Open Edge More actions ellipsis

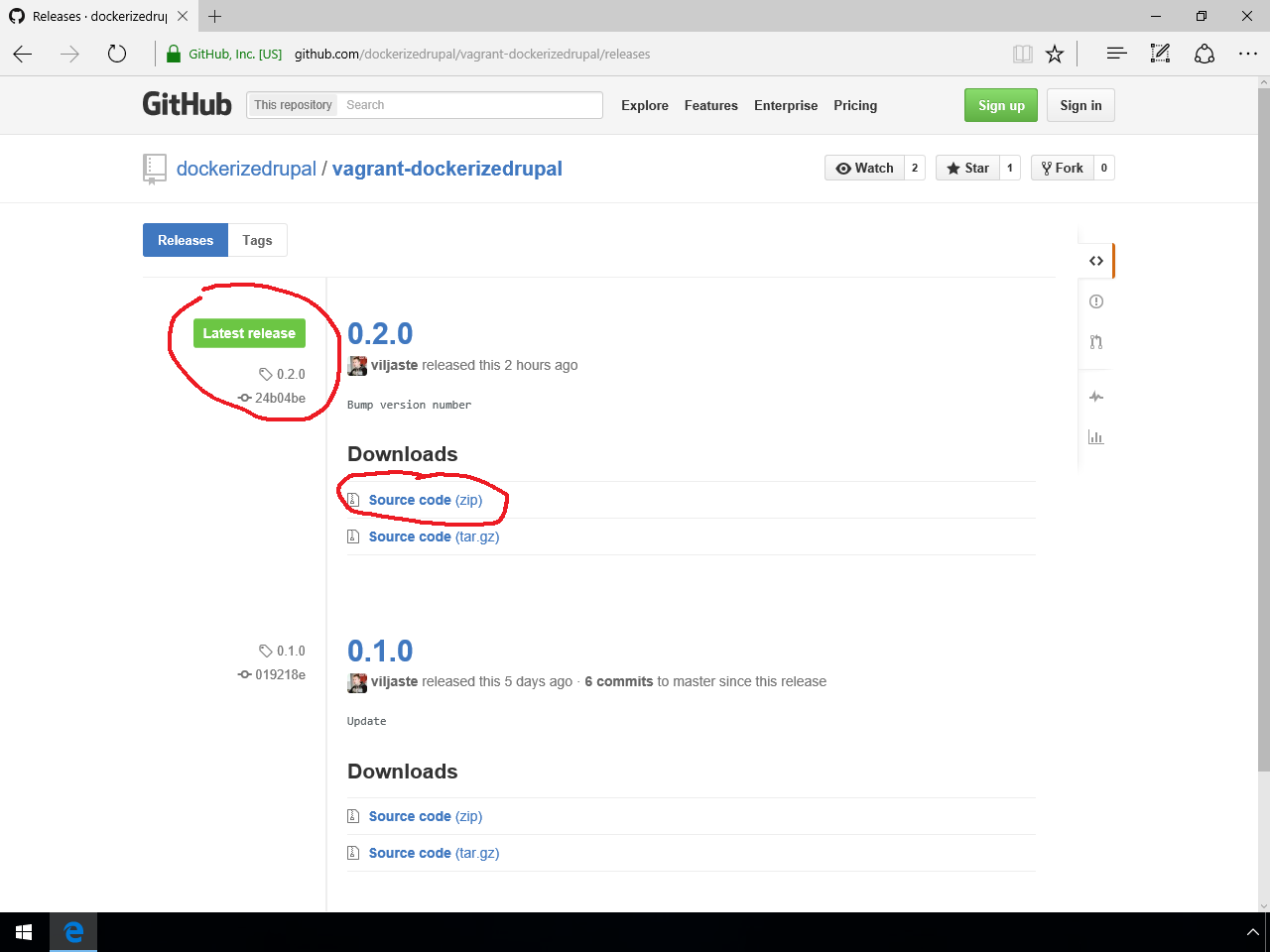click(1248, 54)
